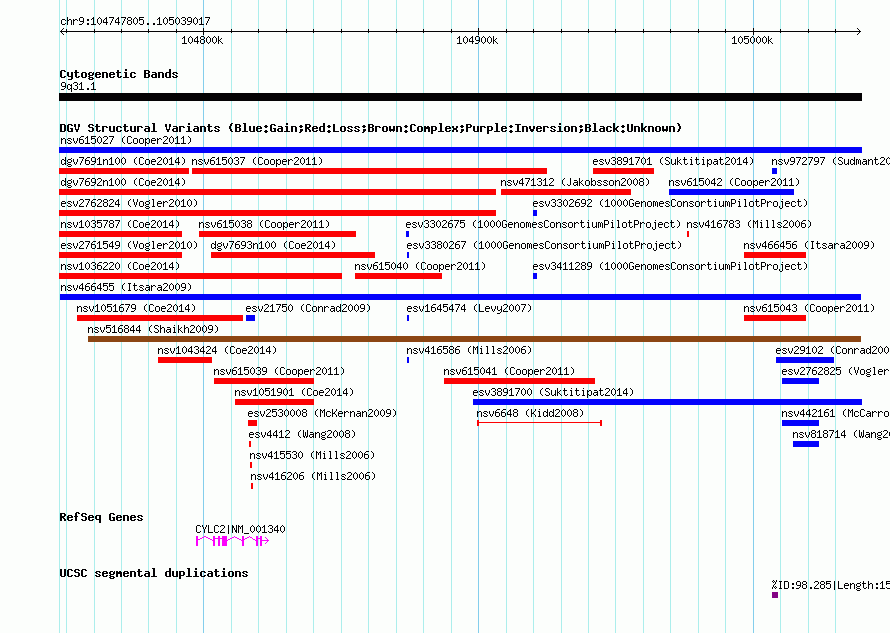Select esv2530008 (McKernan2009) label

coord(322,413)
